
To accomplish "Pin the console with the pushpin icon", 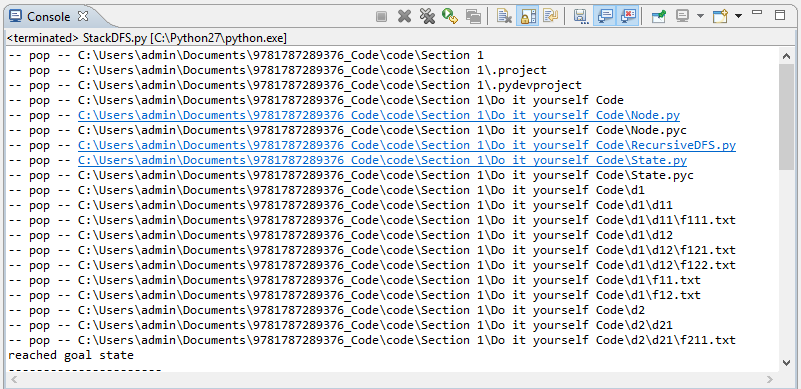I will [x=658, y=16].
